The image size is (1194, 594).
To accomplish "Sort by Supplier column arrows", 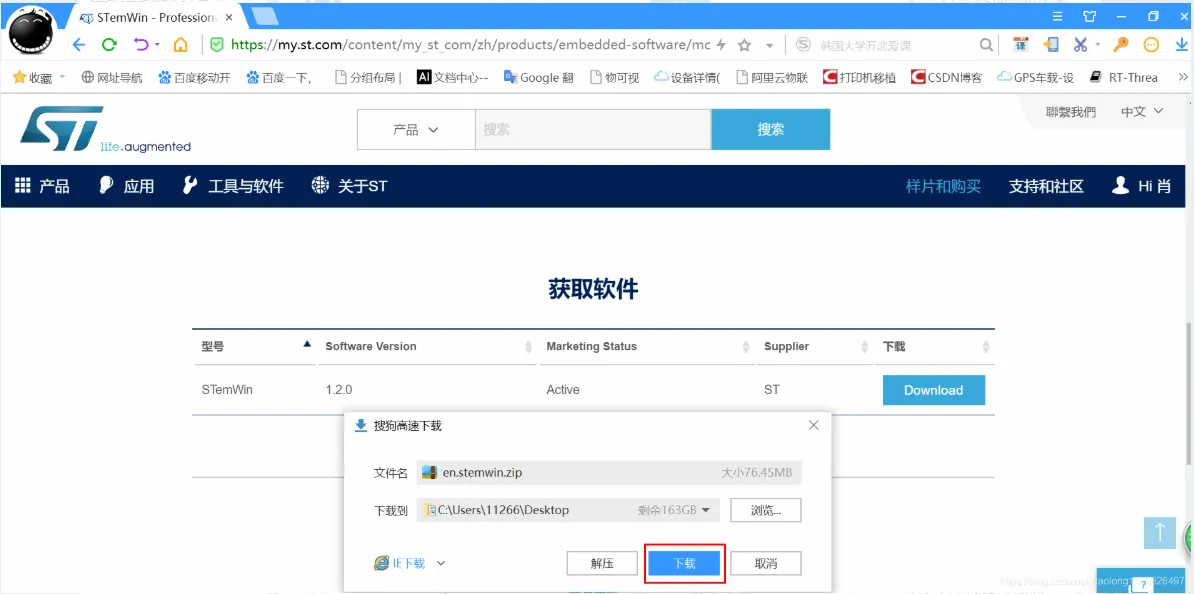I will click(x=864, y=347).
